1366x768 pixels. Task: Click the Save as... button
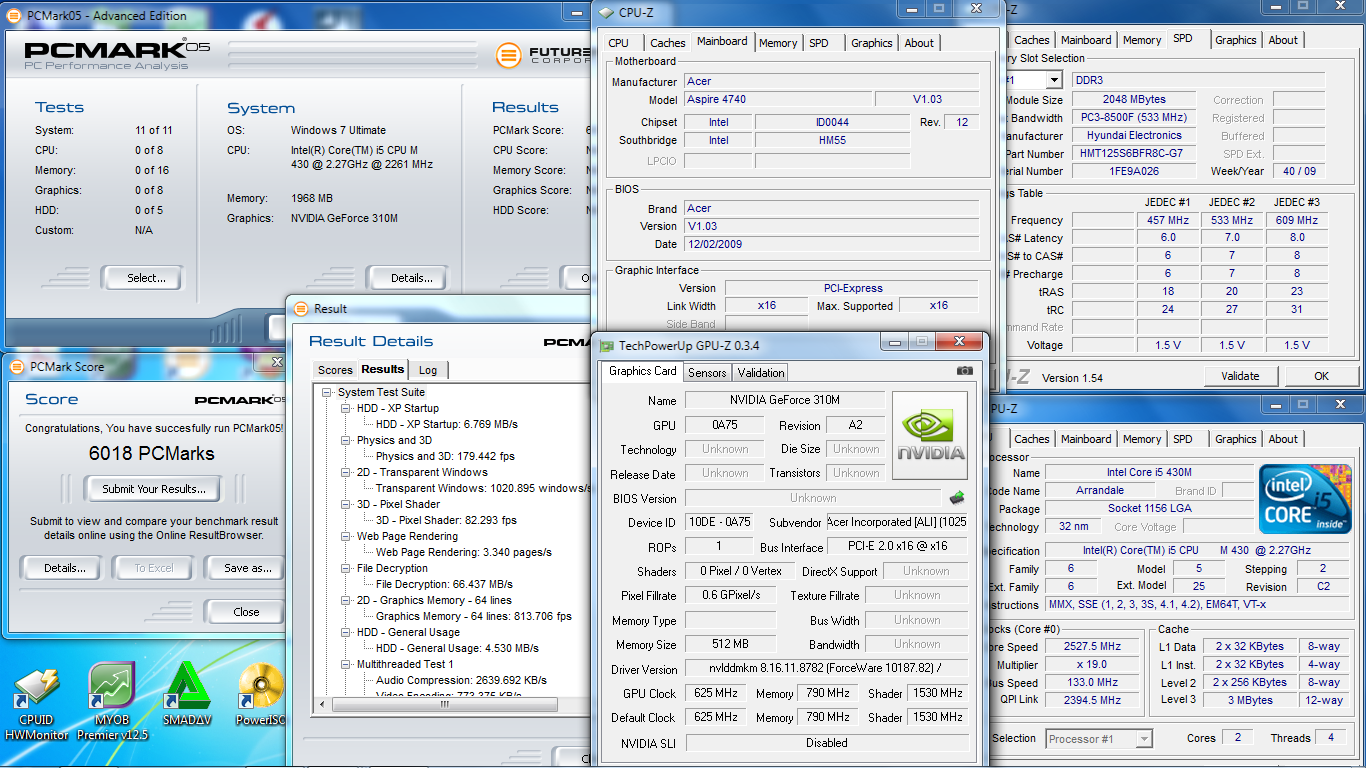coord(247,568)
